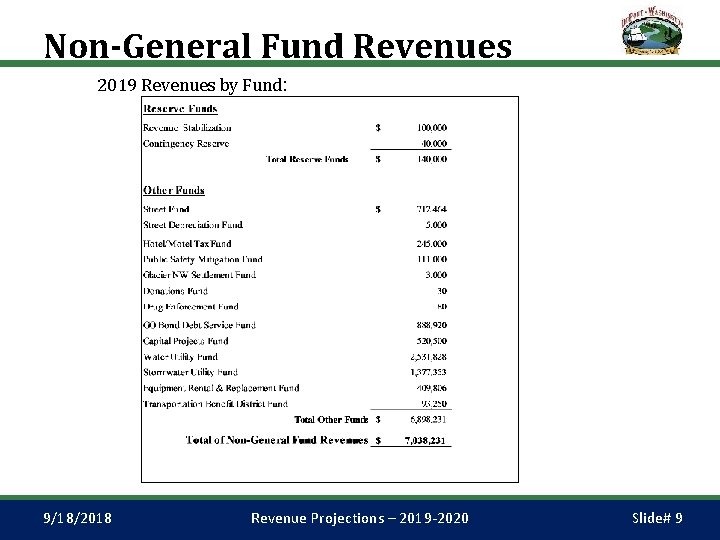
Task: Click the 'GO Bond Debt Service Fund' label
Action: coord(199,325)
